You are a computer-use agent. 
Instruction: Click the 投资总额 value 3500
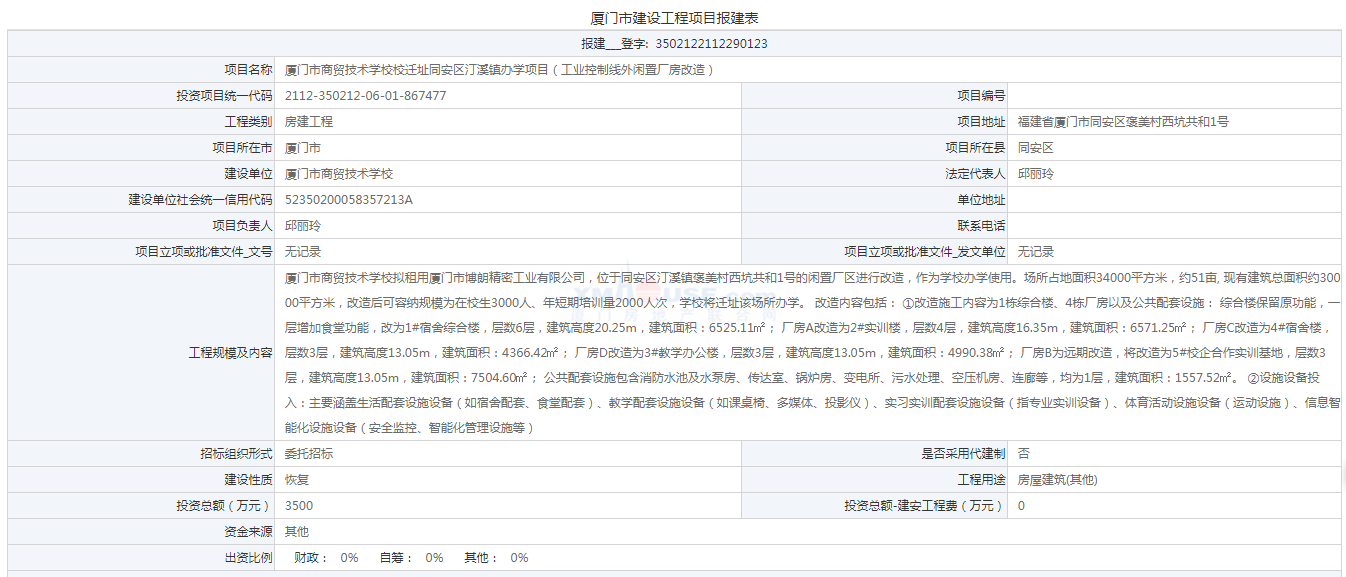pyautogui.click(x=299, y=506)
